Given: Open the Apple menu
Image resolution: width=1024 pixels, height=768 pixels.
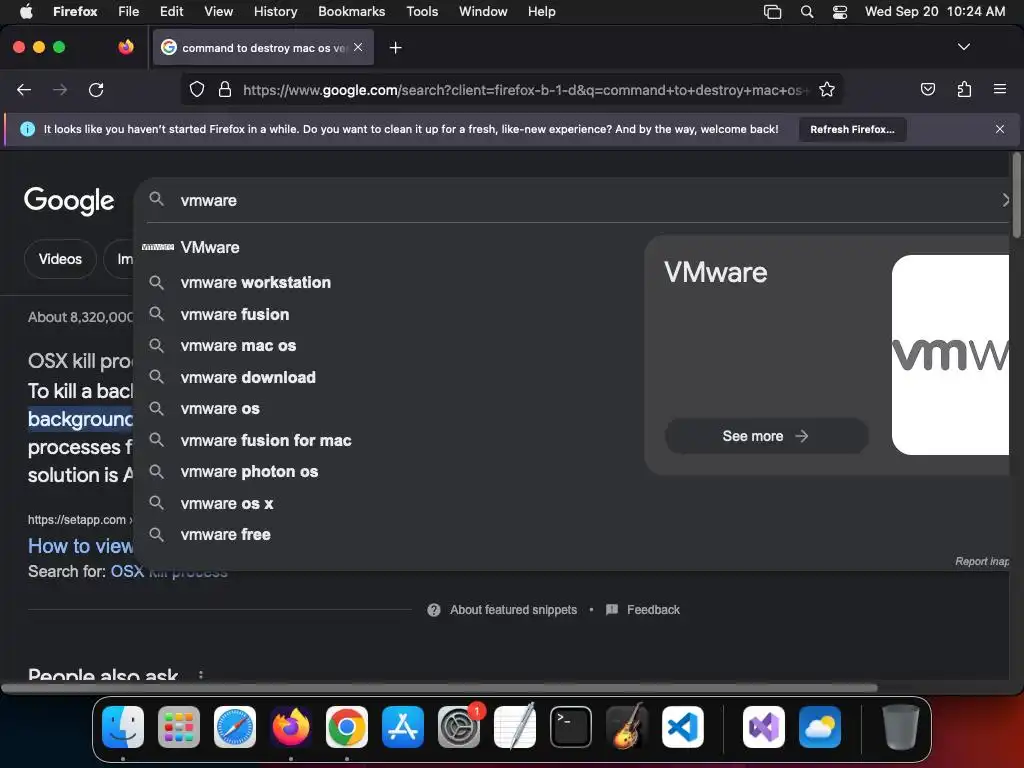Looking at the screenshot, I should (x=26, y=12).
